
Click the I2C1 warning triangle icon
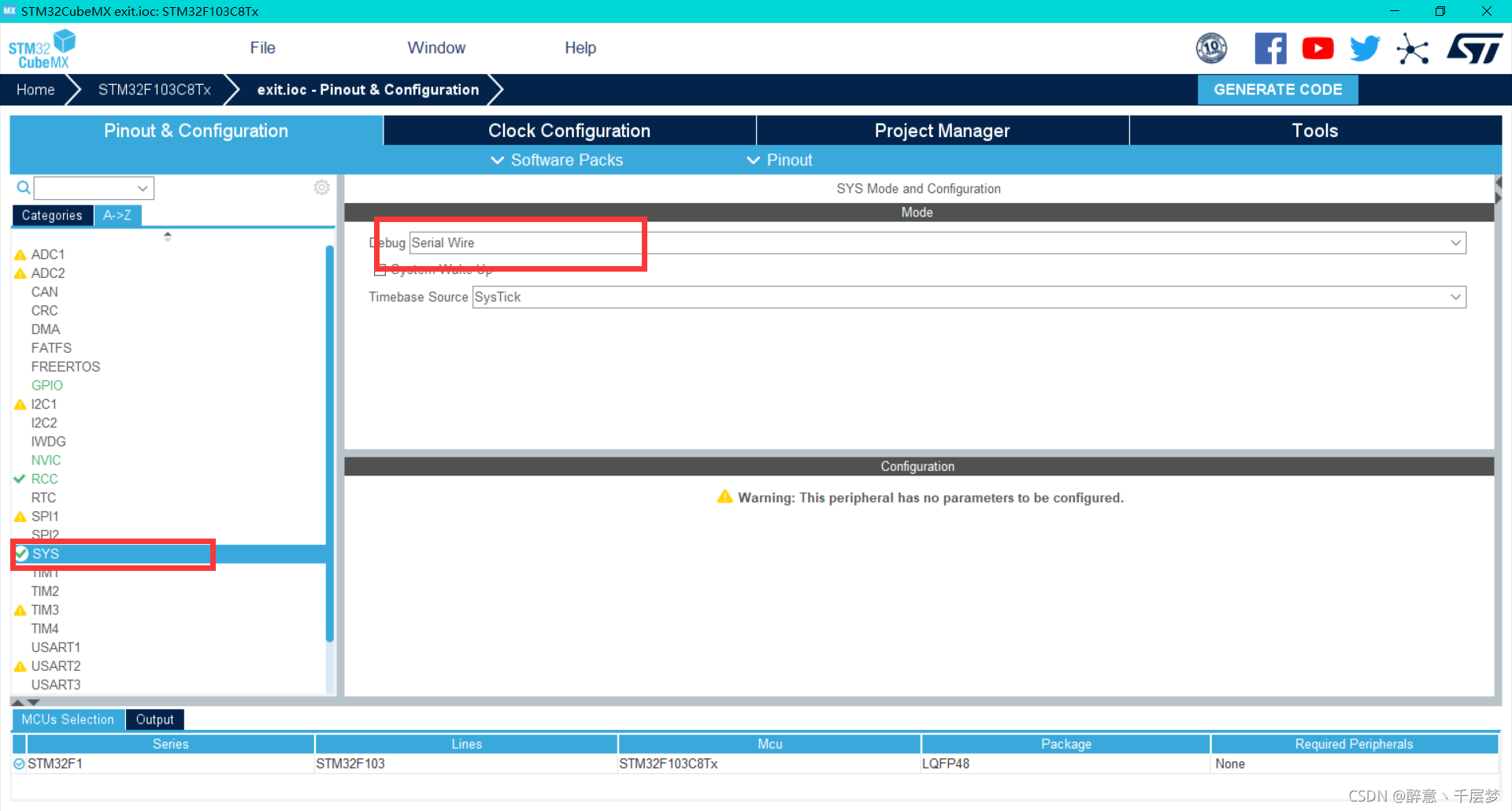point(20,405)
